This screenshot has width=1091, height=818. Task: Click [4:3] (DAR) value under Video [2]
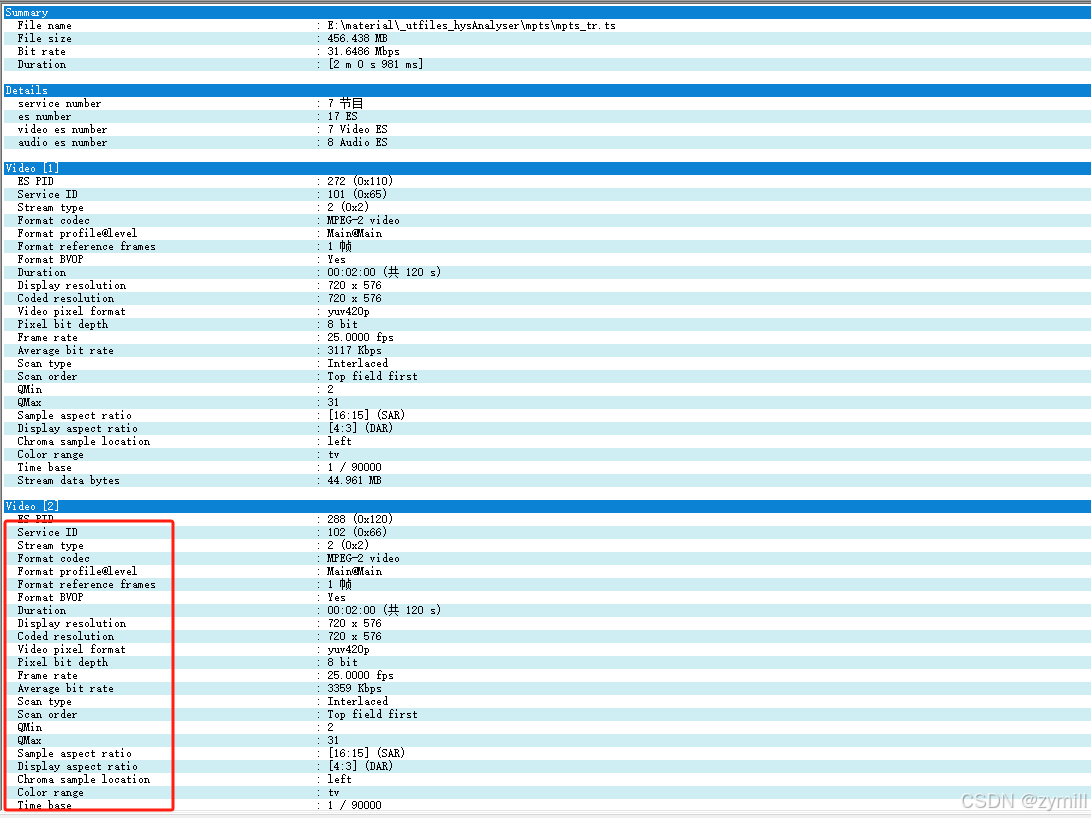pos(360,767)
